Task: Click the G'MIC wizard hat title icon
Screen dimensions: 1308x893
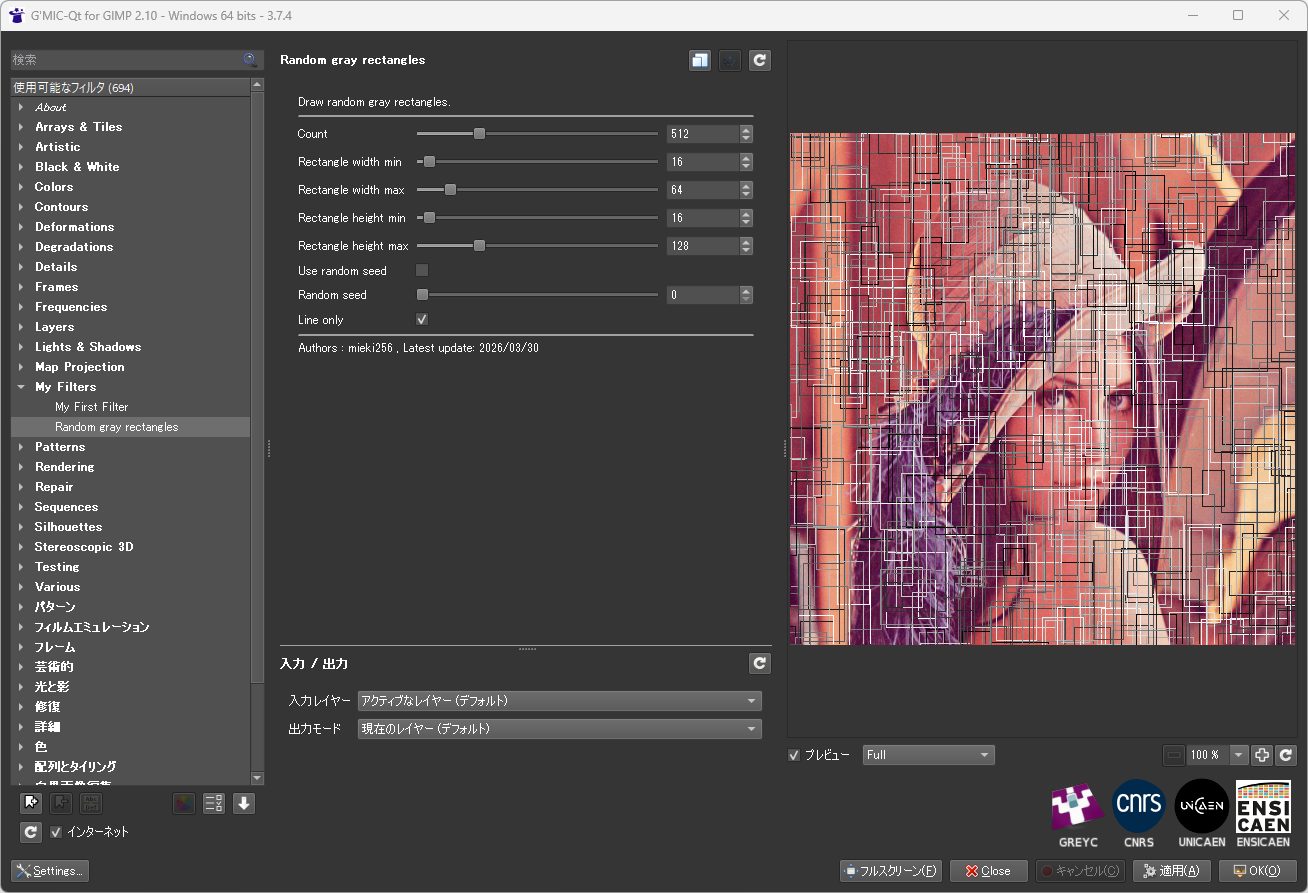Action: point(16,15)
